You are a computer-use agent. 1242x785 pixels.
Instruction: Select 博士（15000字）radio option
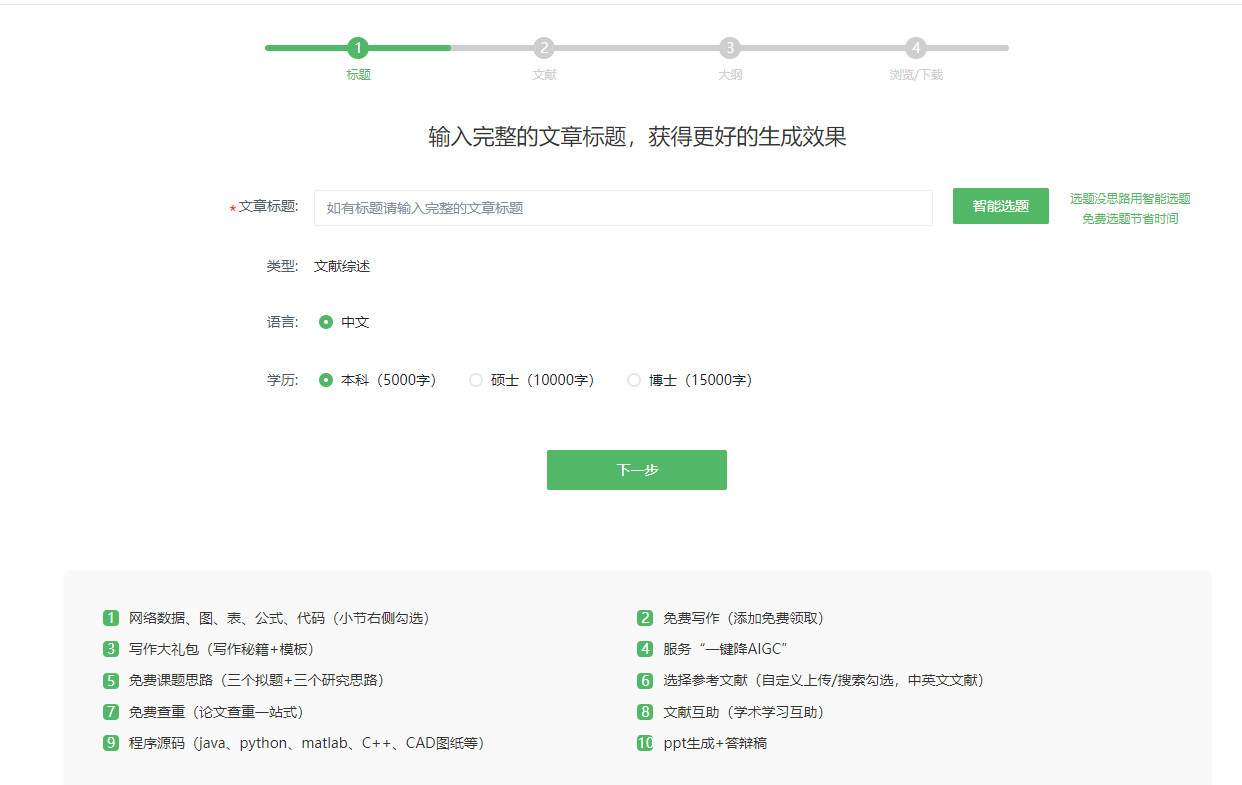pos(634,380)
